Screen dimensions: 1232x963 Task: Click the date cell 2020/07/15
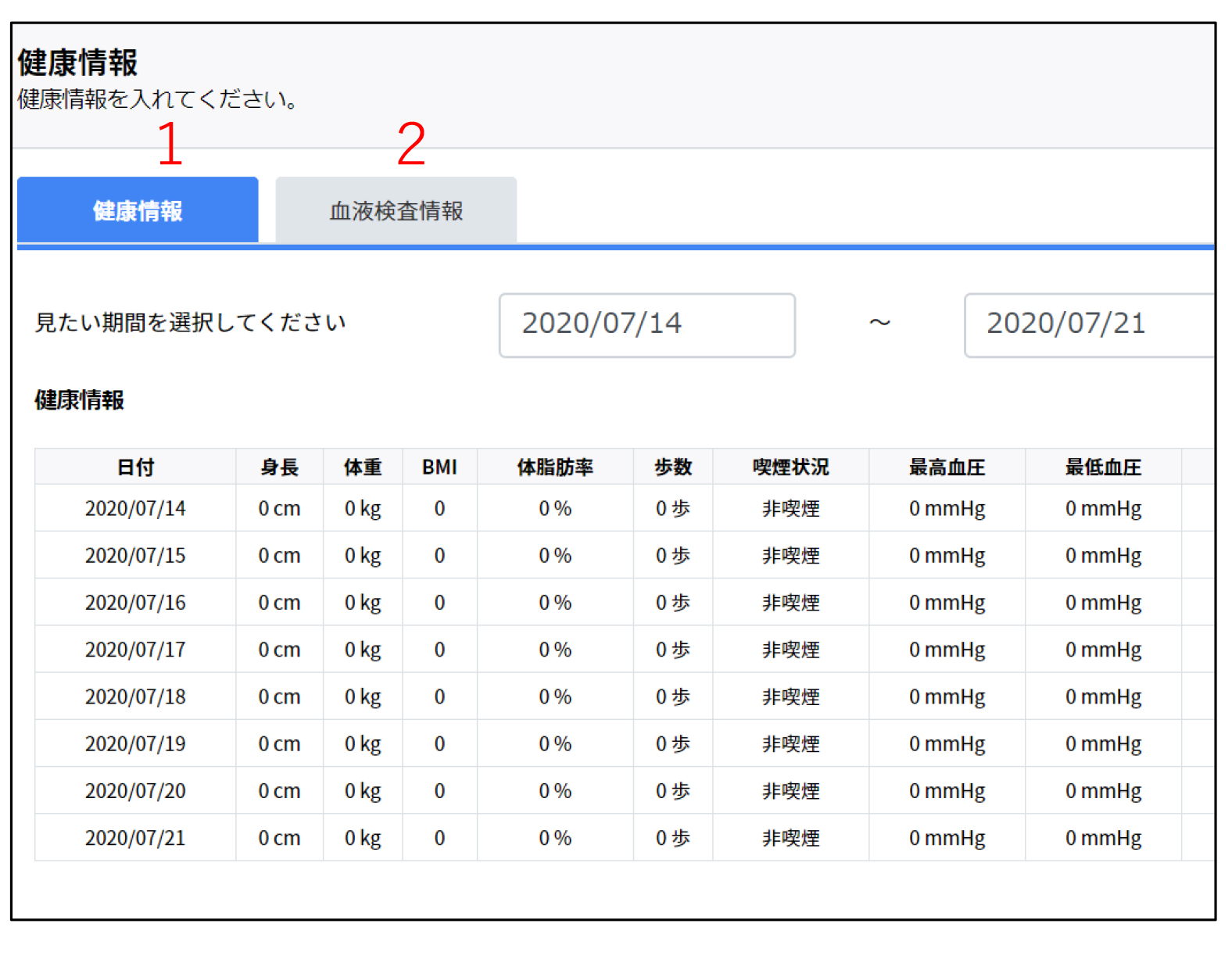point(135,555)
